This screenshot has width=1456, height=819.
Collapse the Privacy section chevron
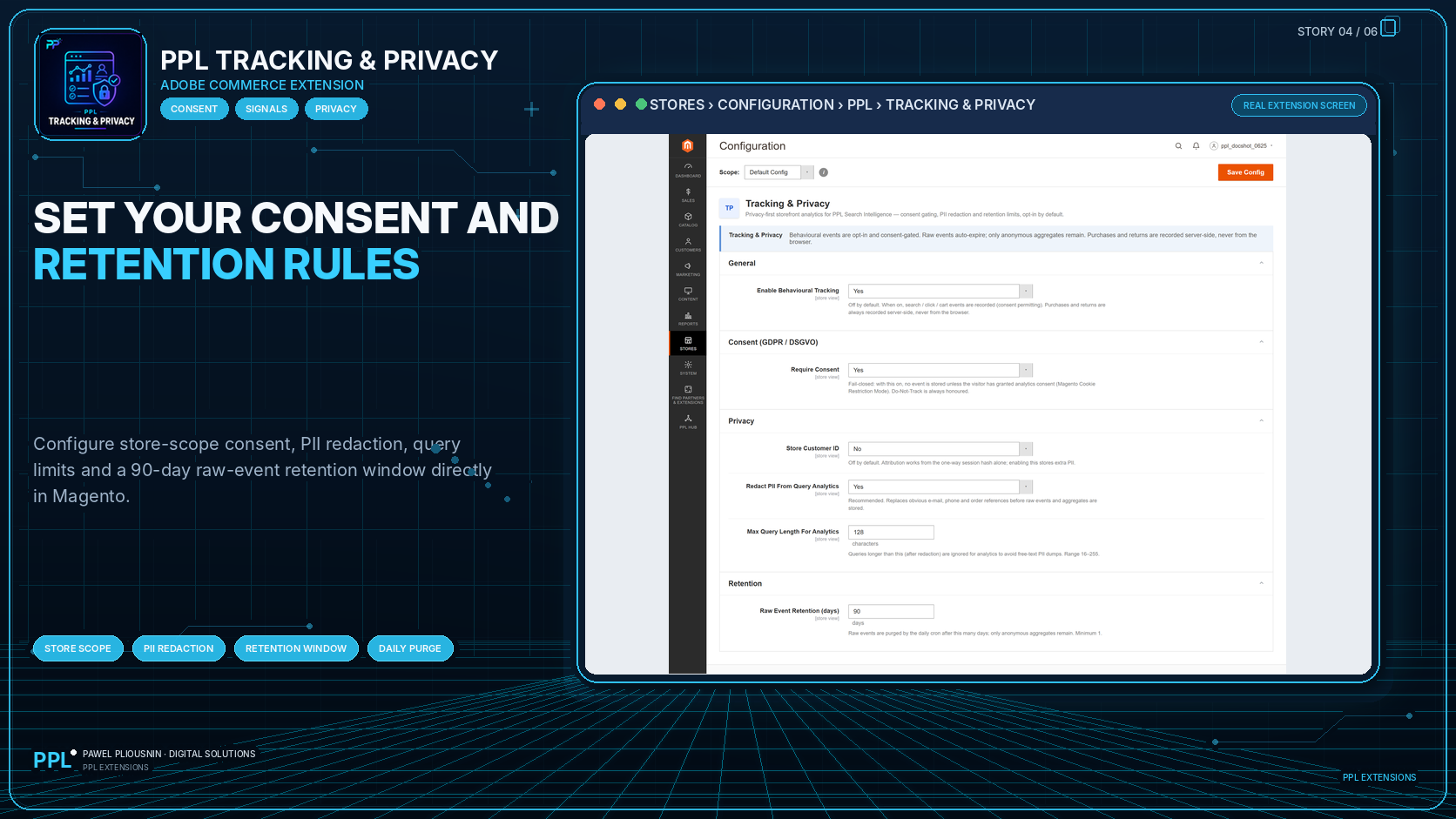1261,421
